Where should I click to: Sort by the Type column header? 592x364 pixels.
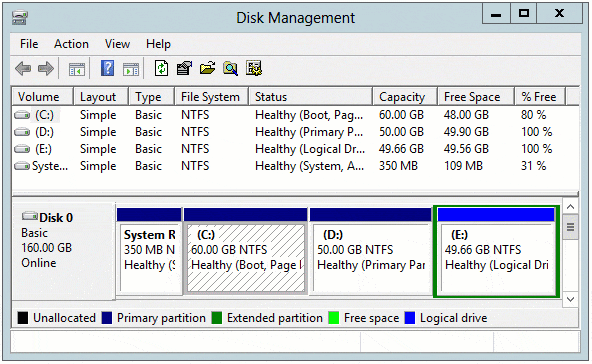click(151, 97)
